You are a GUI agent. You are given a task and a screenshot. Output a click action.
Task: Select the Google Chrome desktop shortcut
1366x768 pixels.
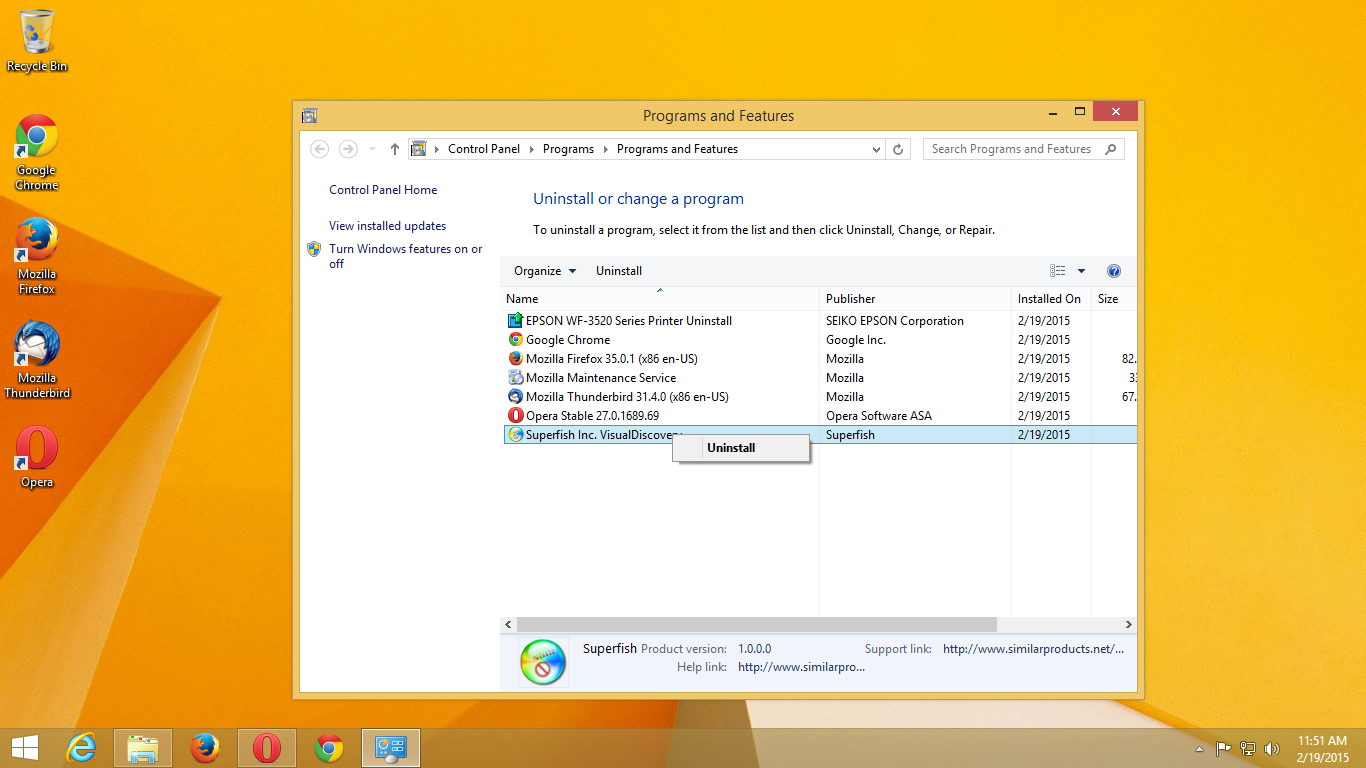37,153
